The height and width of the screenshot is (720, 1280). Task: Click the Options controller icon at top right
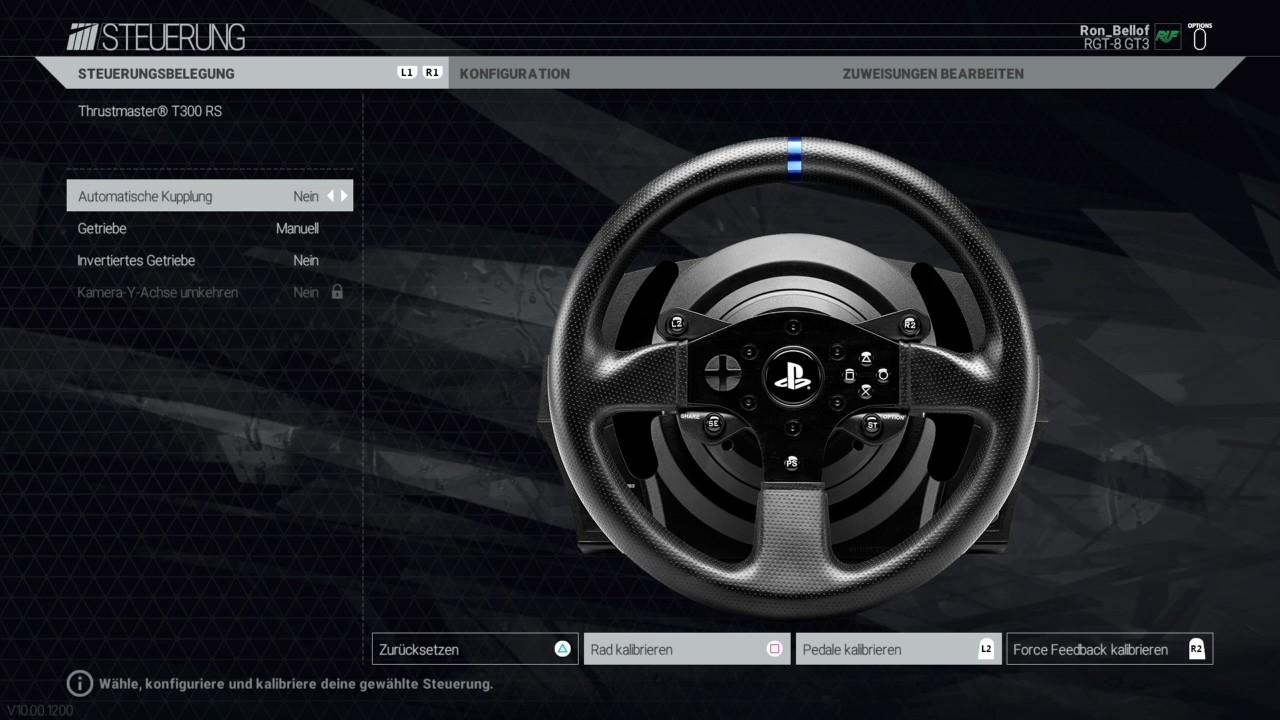tap(1200, 37)
